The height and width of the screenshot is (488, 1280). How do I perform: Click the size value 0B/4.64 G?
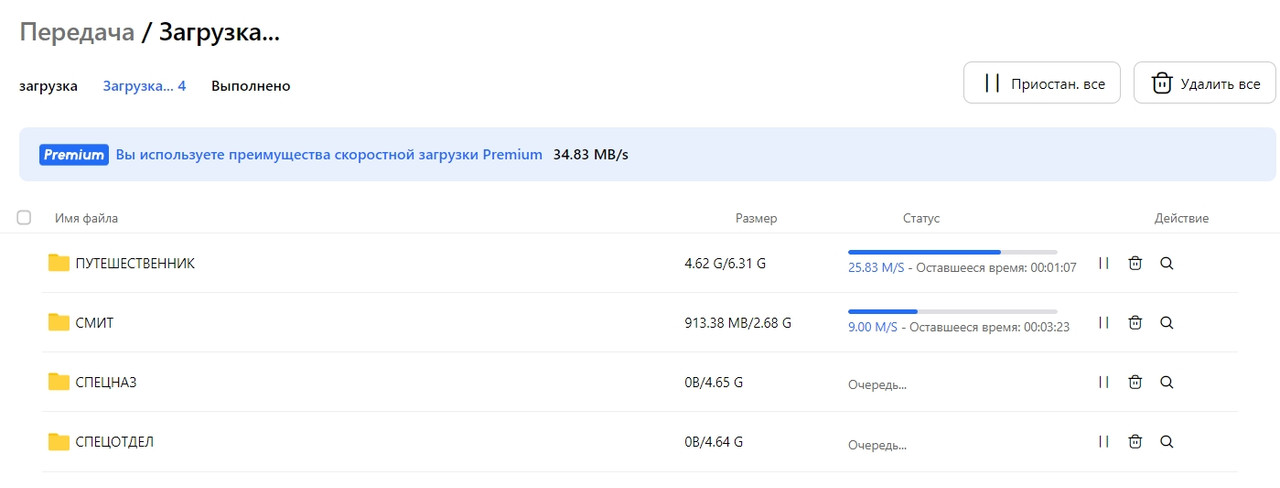713,441
